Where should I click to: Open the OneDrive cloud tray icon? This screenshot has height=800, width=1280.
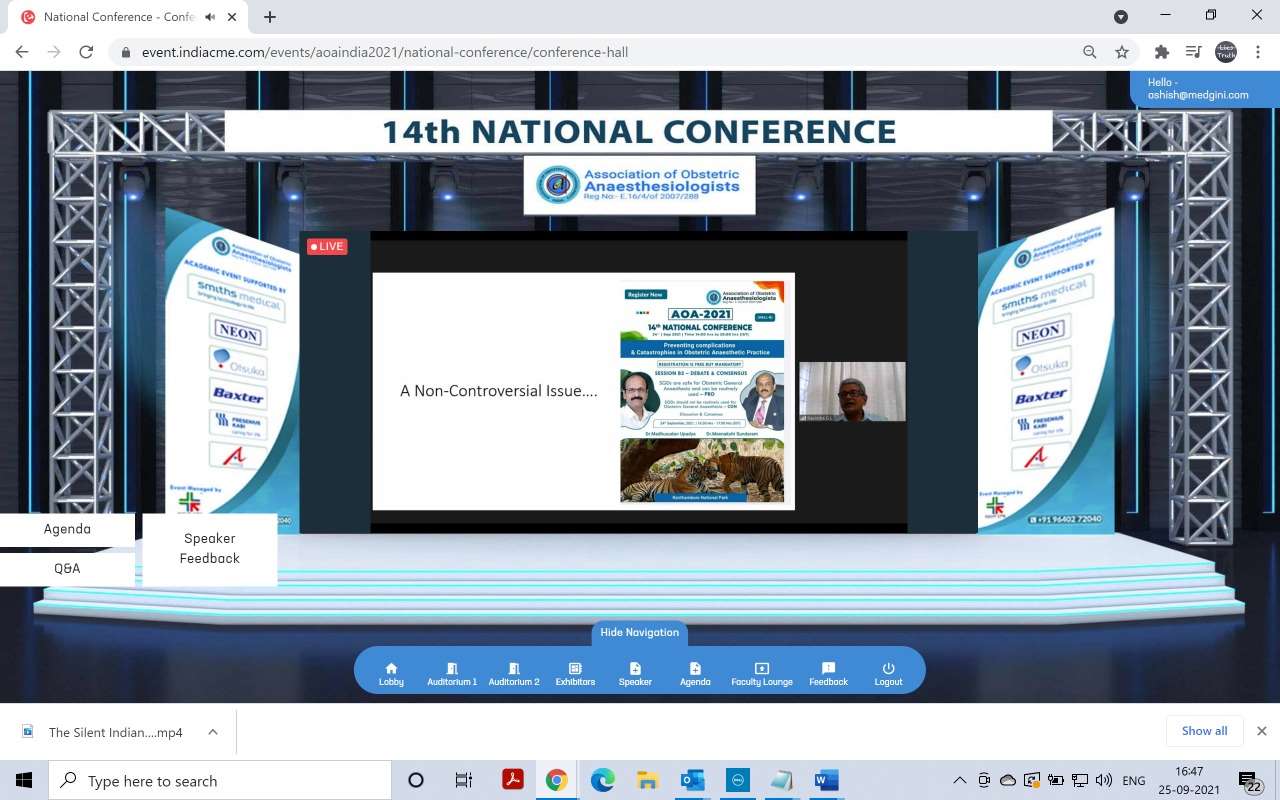tap(1008, 781)
